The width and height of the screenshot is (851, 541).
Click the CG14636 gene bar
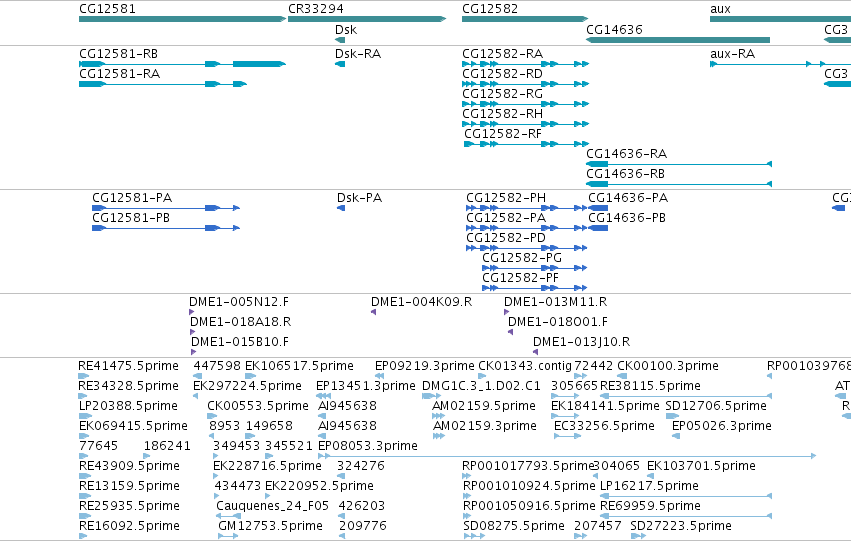(678, 40)
